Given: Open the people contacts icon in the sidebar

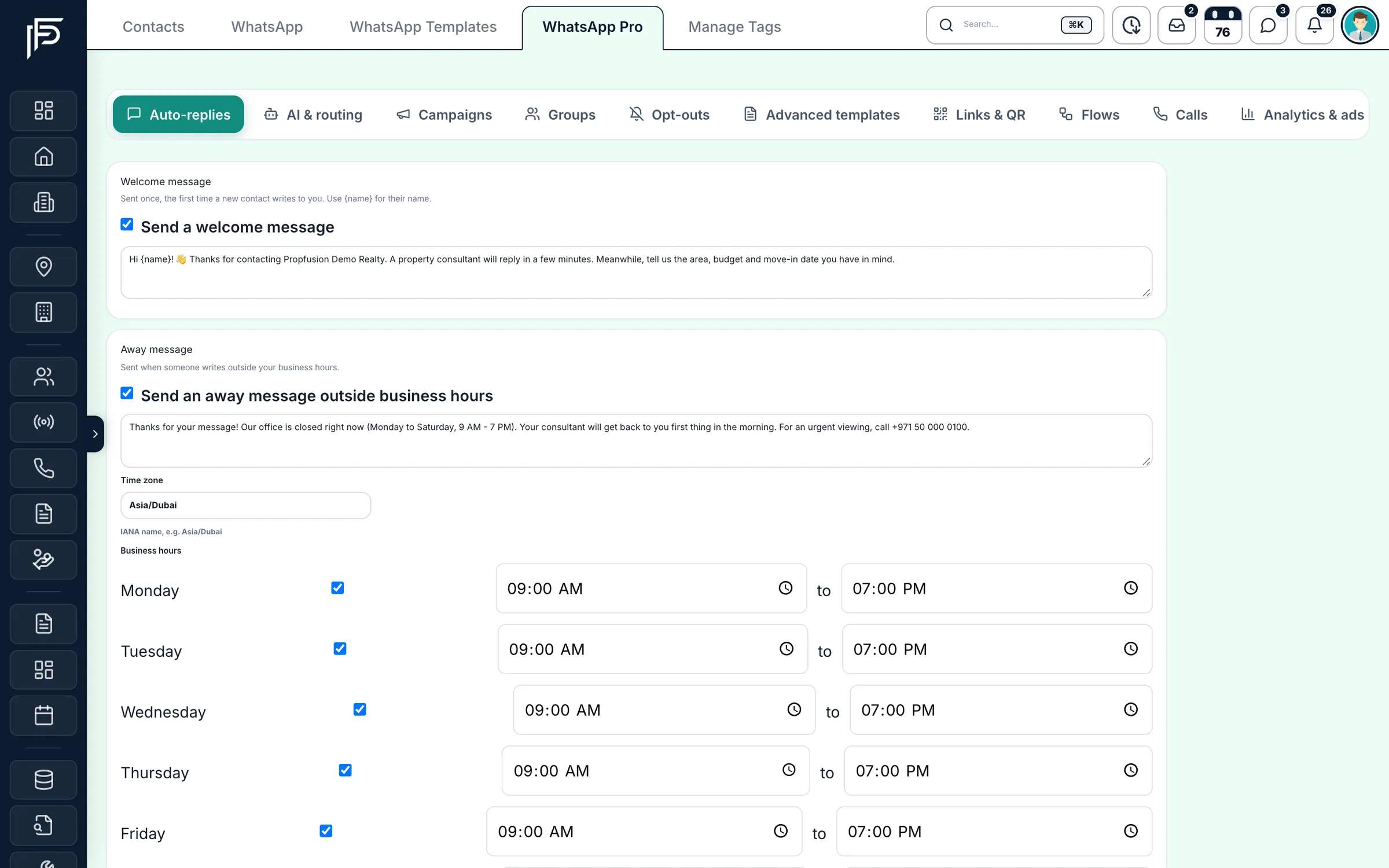Looking at the screenshot, I should coord(43,377).
